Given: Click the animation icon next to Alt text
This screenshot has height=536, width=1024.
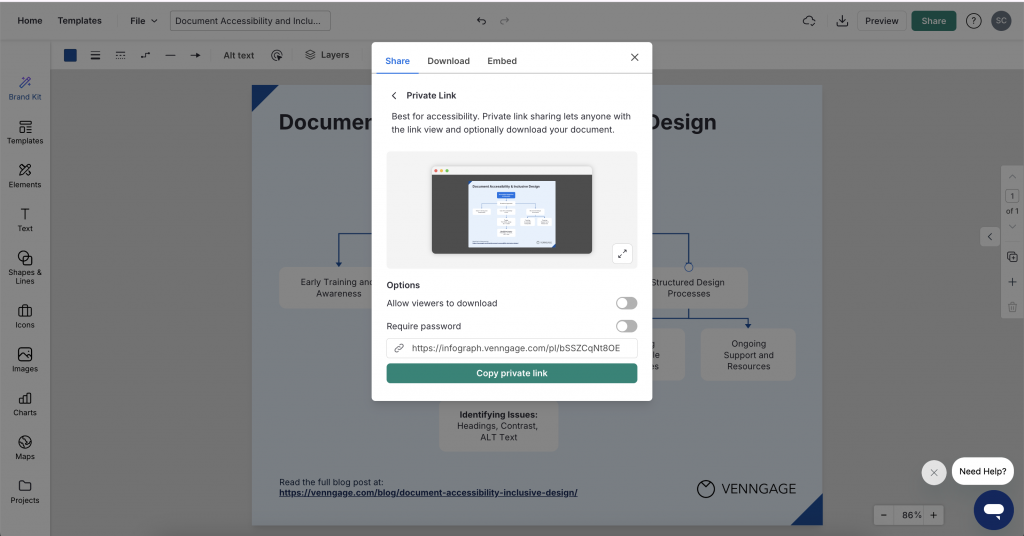Looking at the screenshot, I should click(x=277, y=55).
